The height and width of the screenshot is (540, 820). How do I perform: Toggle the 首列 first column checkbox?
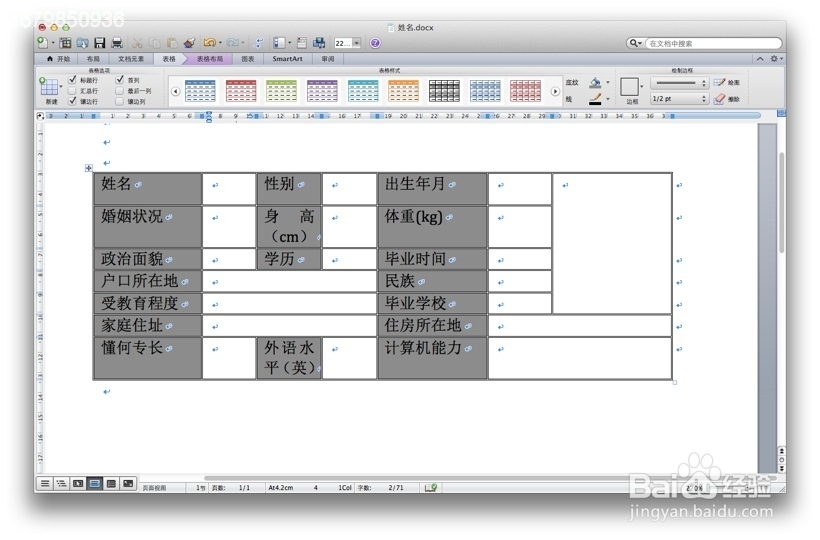[x=120, y=80]
